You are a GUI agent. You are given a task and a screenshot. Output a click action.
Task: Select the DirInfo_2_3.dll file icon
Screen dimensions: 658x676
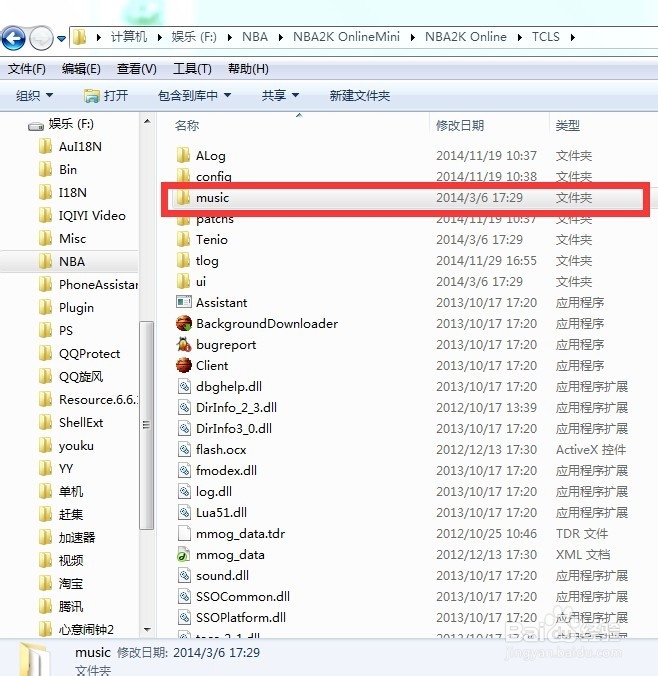point(184,407)
